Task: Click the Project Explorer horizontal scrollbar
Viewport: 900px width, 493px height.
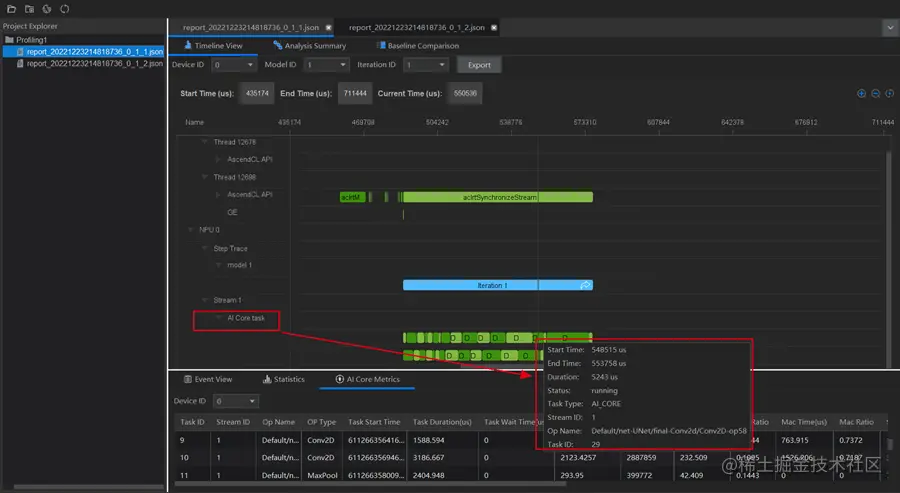Action: 88,487
